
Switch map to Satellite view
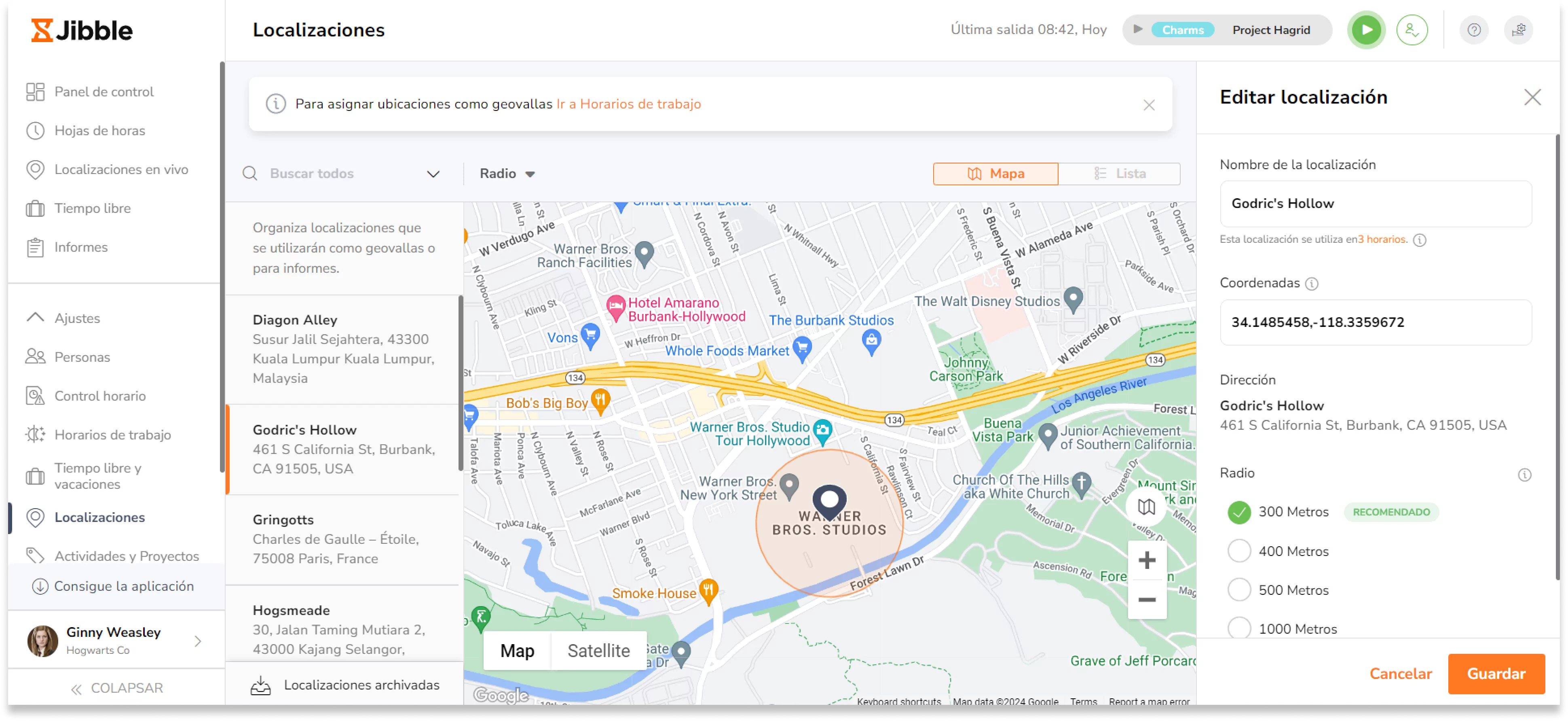click(x=598, y=651)
